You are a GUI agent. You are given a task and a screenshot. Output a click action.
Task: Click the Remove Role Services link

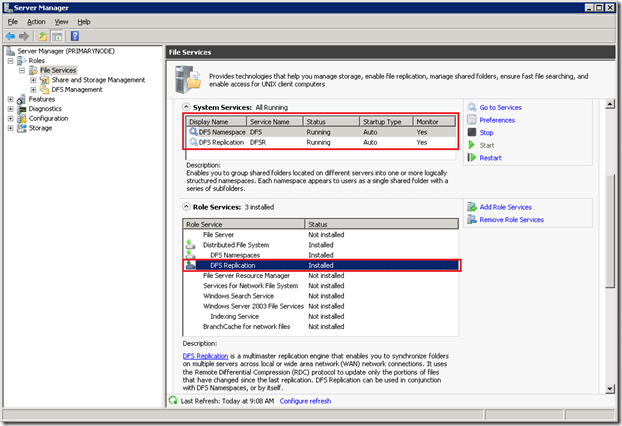[511, 220]
